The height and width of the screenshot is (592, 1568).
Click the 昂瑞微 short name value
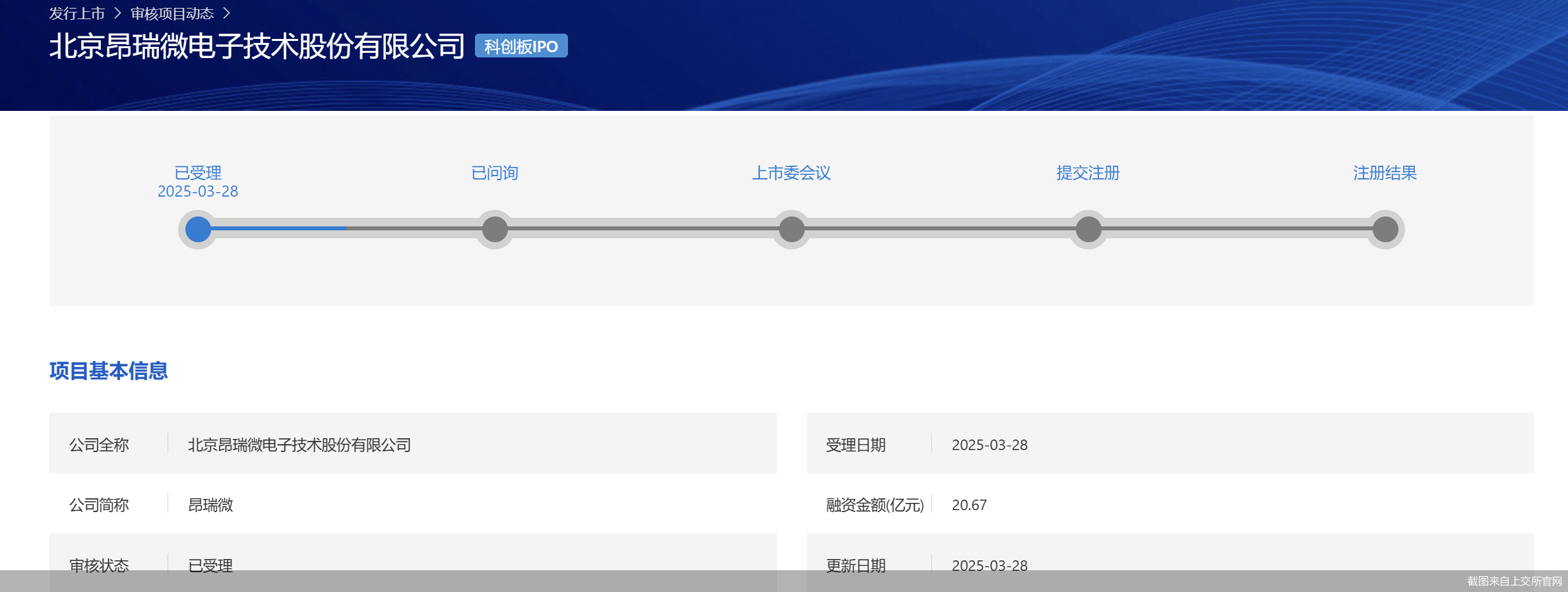[x=210, y=505]
